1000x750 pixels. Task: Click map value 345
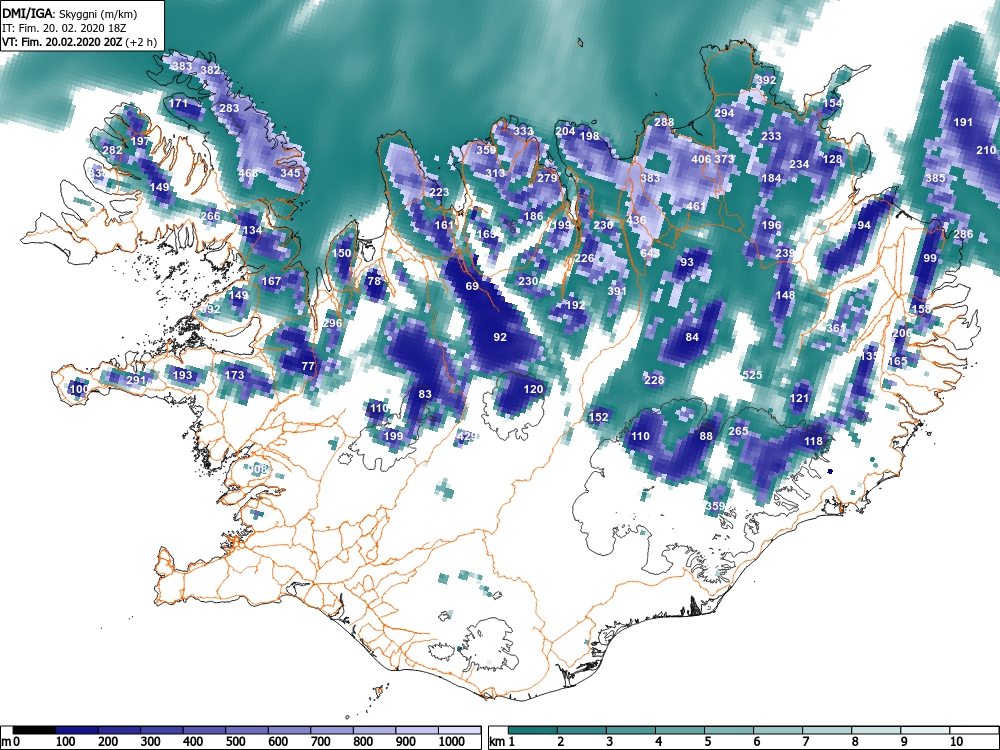[290, 173]
